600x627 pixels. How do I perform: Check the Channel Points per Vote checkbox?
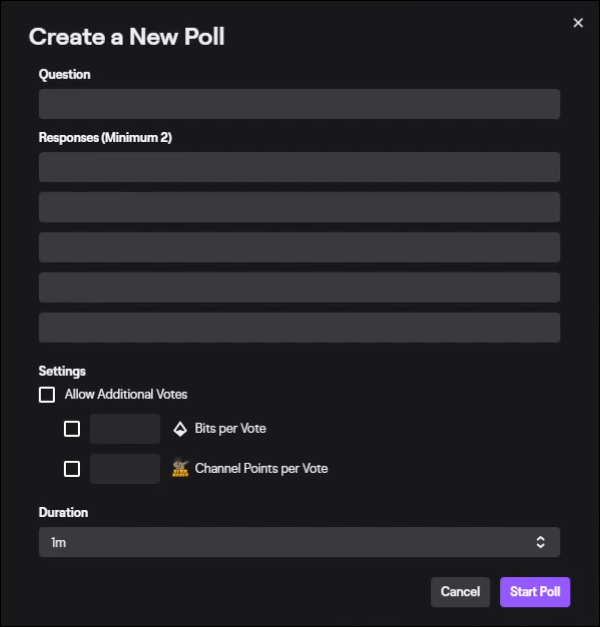72,468
